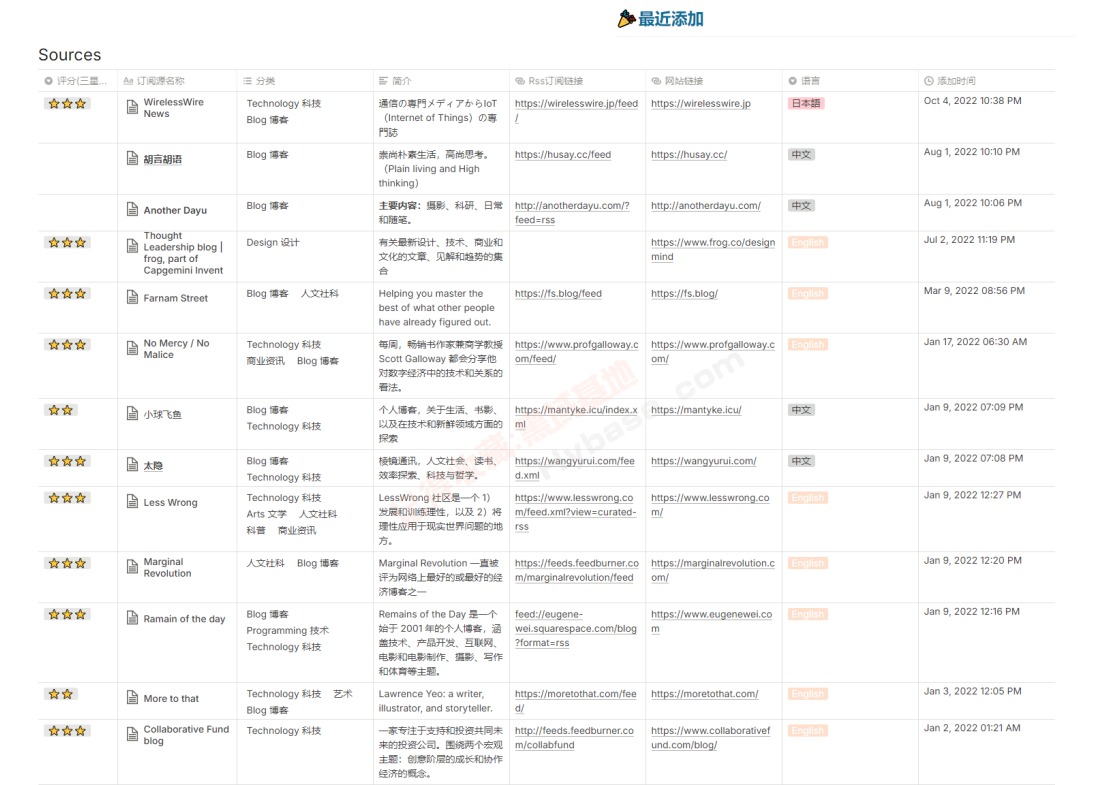Click the page icon beside No Mercy / No Malice

[x=132, y=348]
